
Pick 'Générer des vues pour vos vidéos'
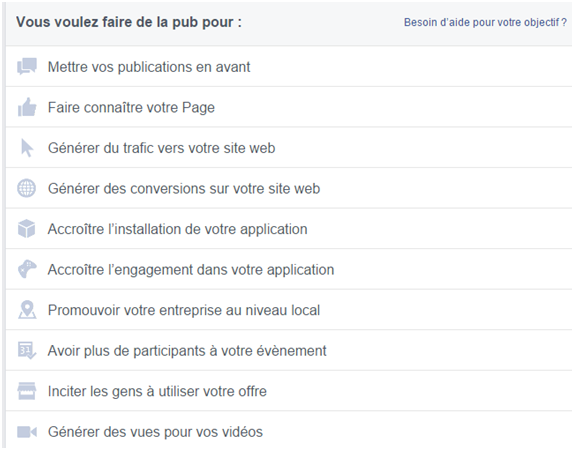pos(289,431)
